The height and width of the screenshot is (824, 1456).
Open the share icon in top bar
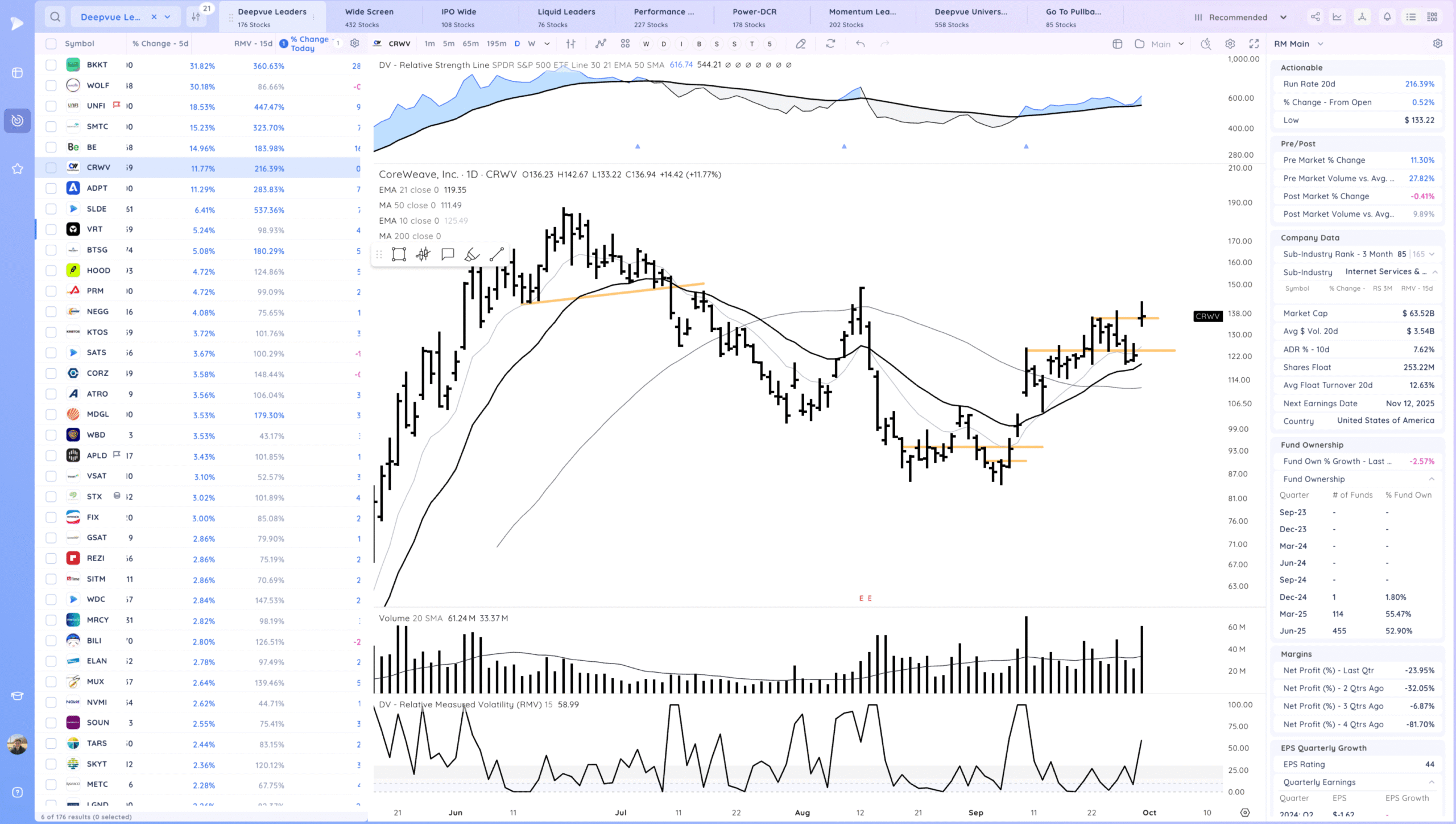(1316, 17)
